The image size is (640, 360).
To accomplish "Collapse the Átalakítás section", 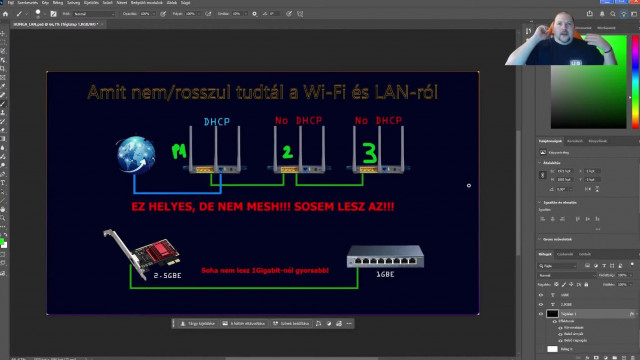I will (540, 163).
